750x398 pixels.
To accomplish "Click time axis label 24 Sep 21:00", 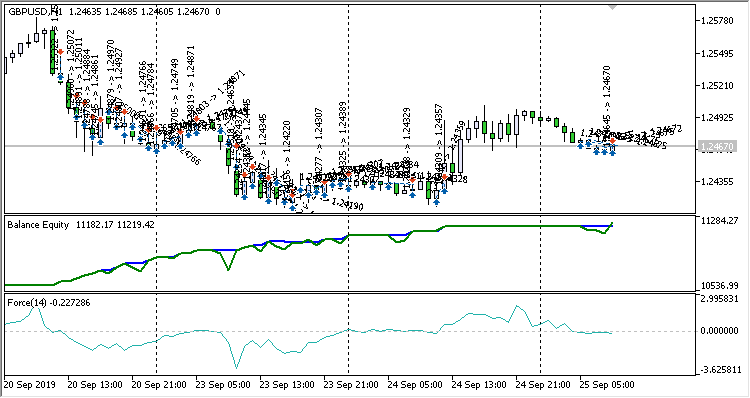I will (543, 385).
